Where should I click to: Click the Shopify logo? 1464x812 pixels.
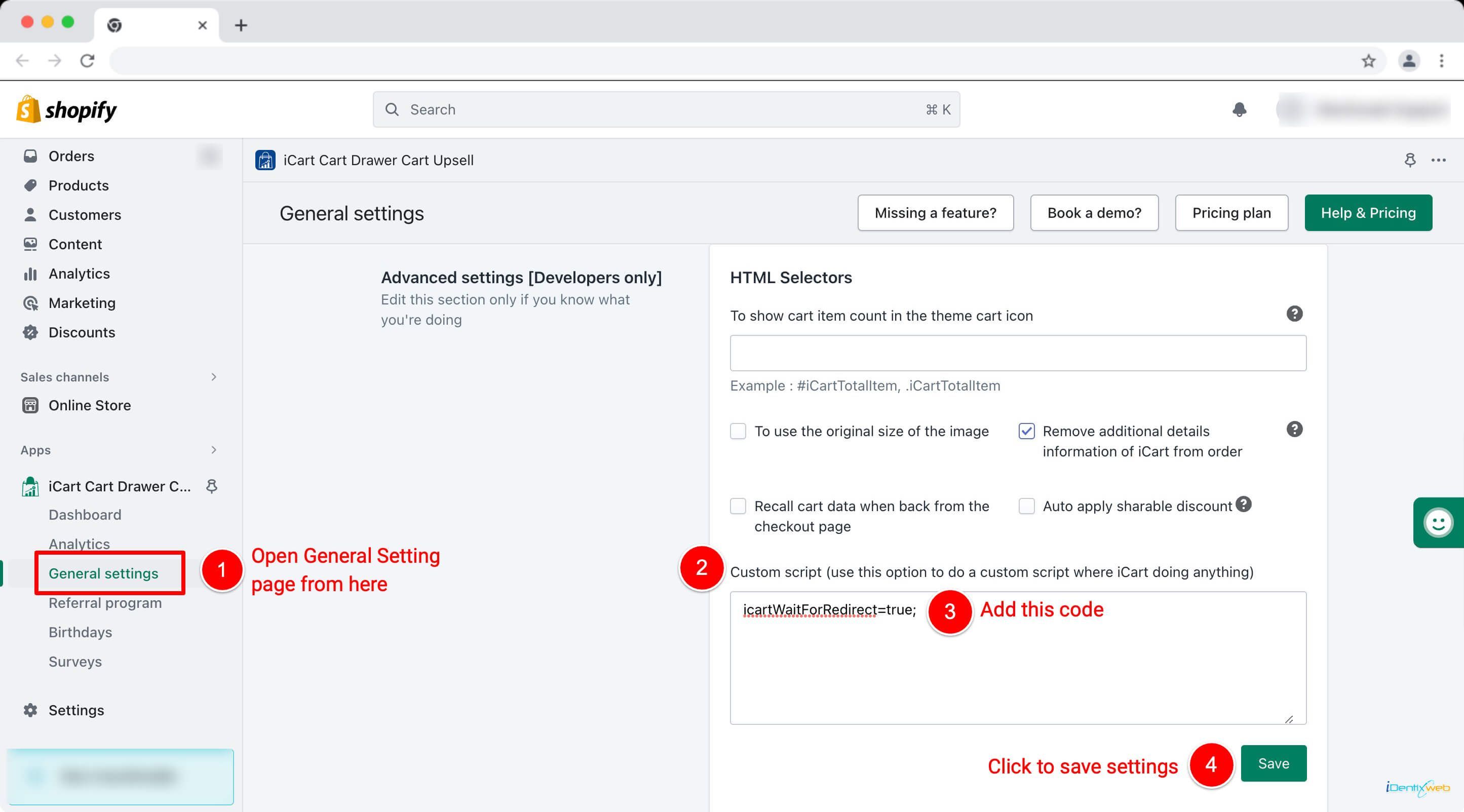click(66, 109)
